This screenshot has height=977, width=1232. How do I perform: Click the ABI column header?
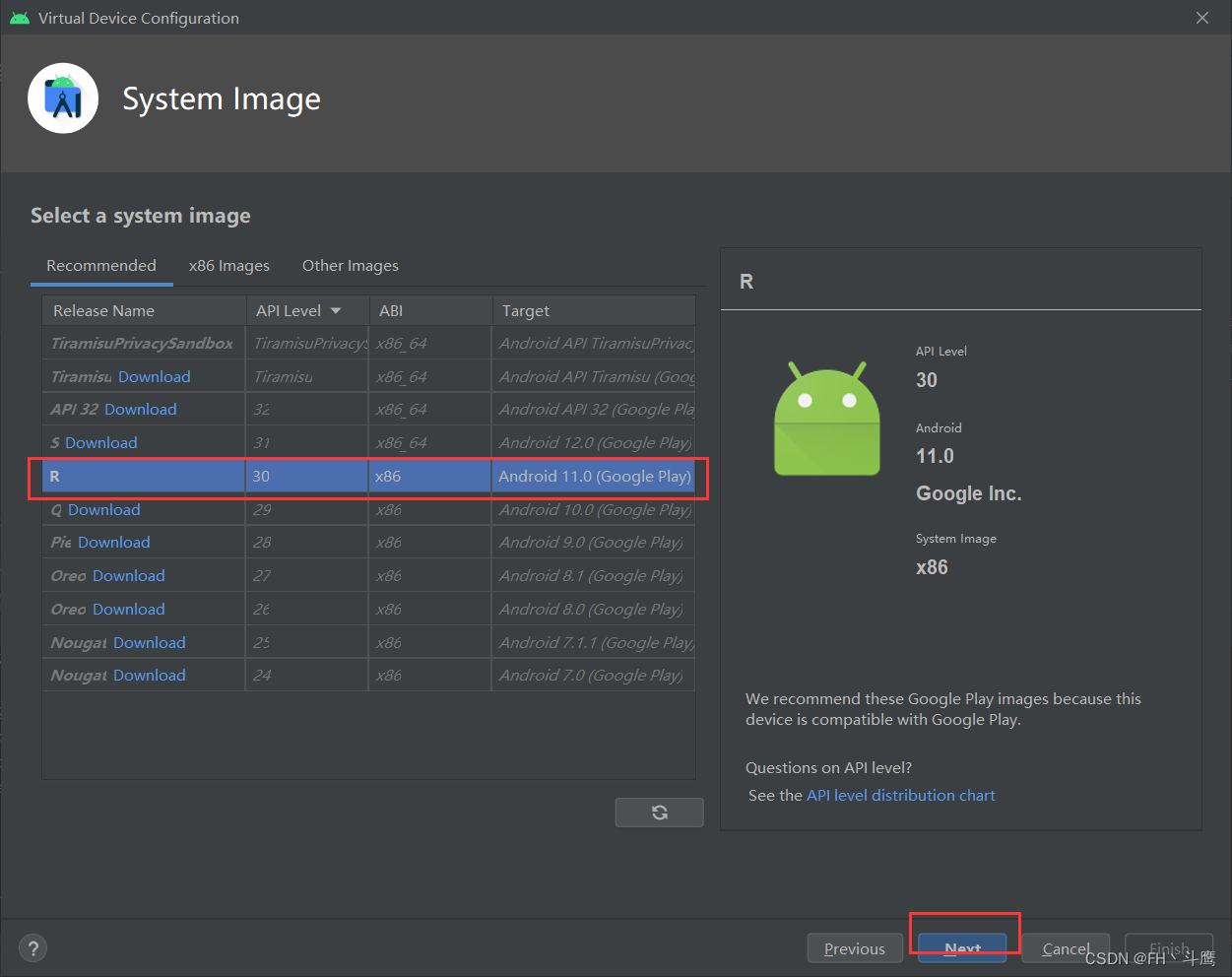tap(430, 311)
